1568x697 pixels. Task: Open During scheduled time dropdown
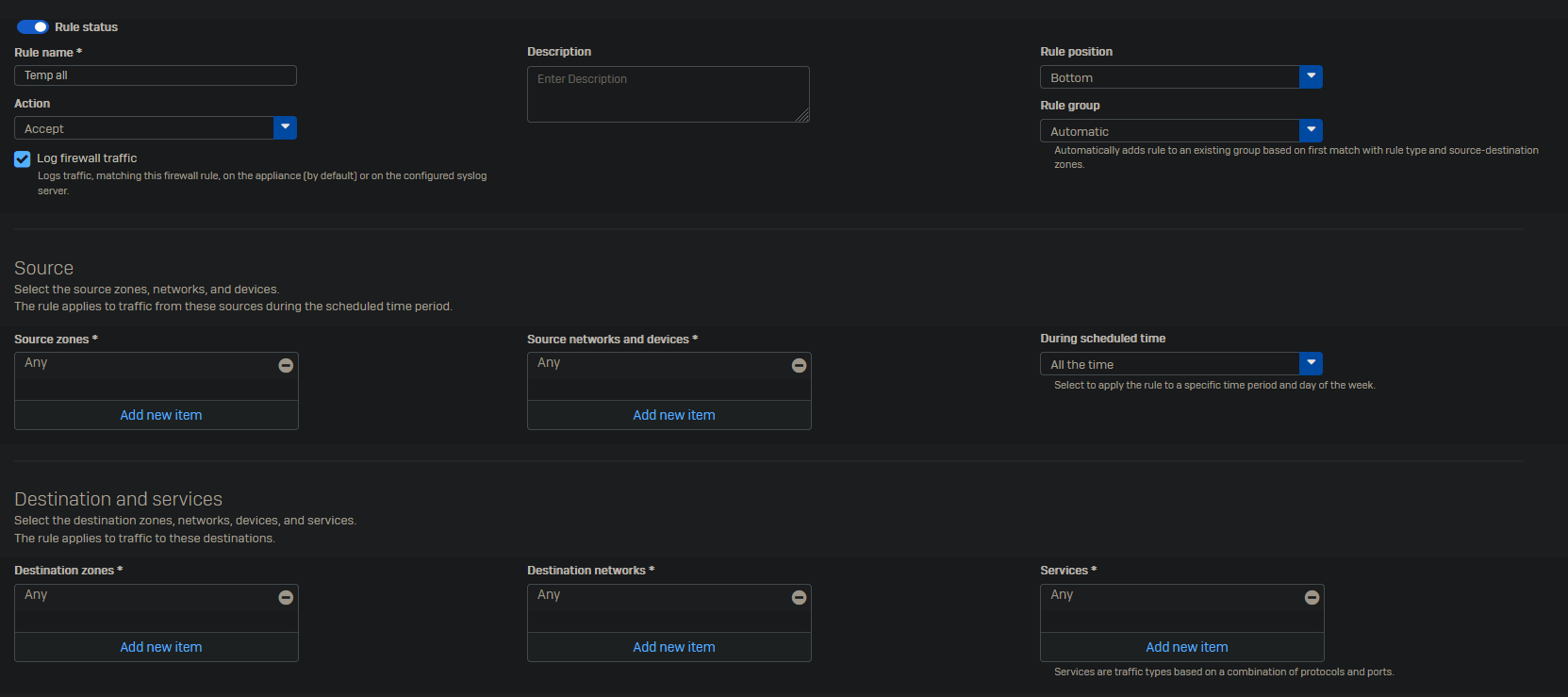pos(1311,364)
